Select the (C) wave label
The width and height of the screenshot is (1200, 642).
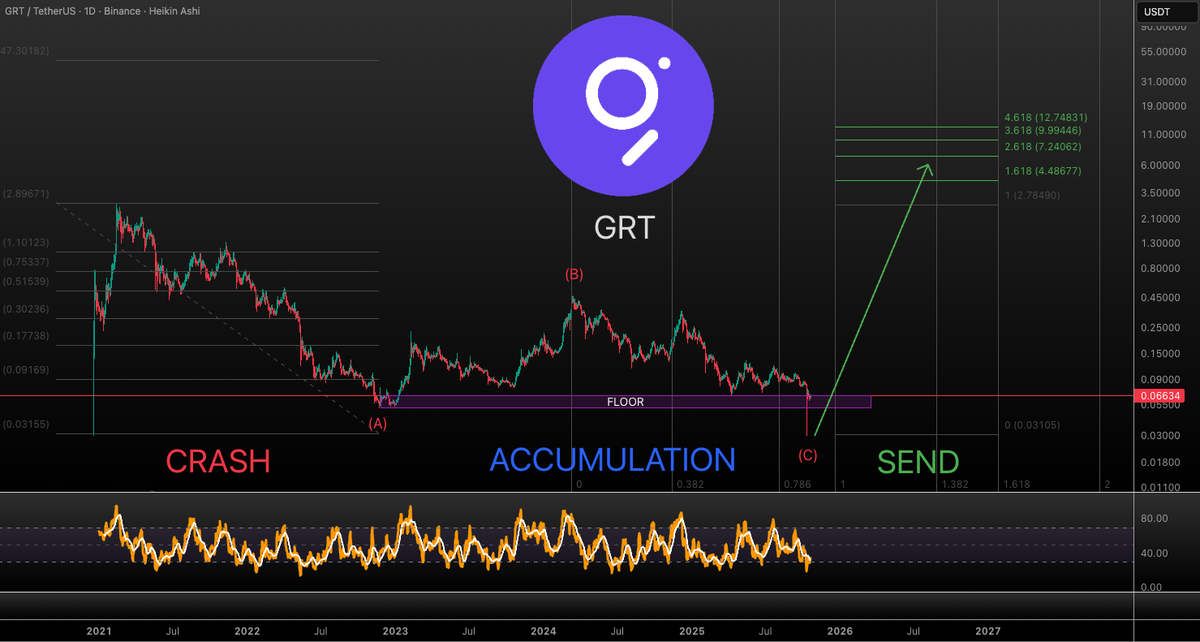click(x=807, y=456)
